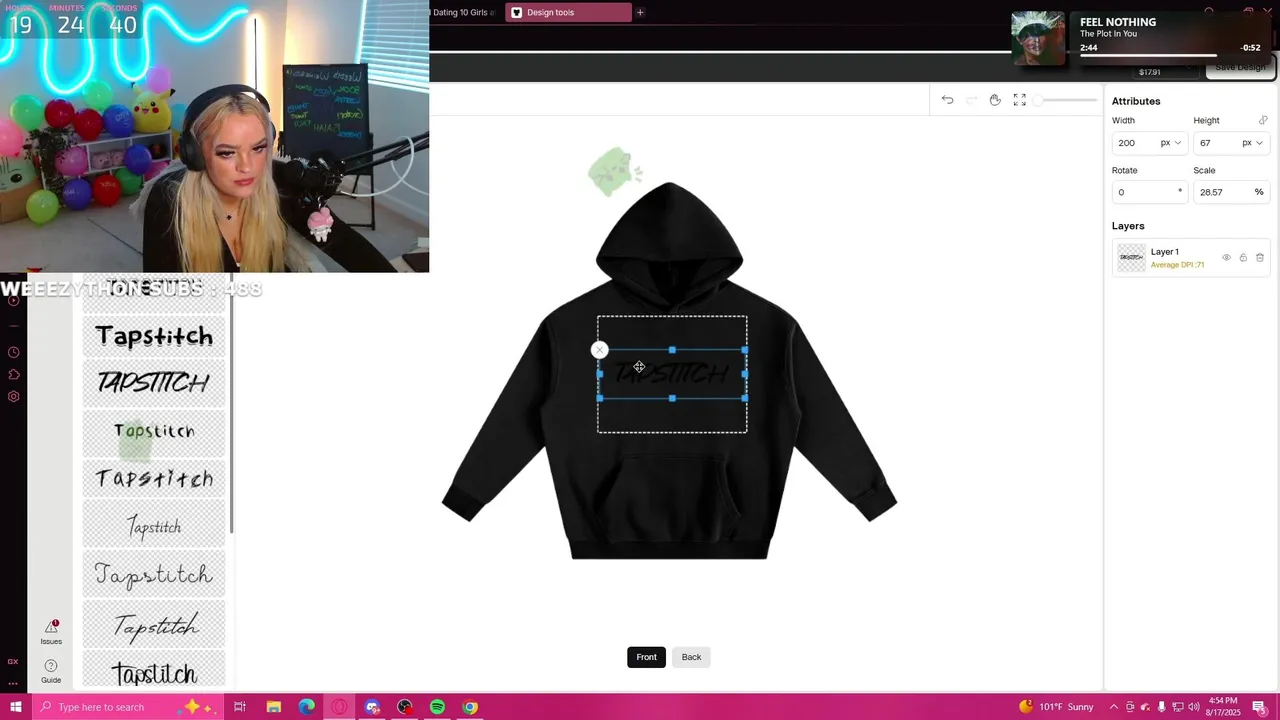This screenshot has height=720, width=1280.
Task: Open the clock showing 4:54 PM
Action: 1223,707
